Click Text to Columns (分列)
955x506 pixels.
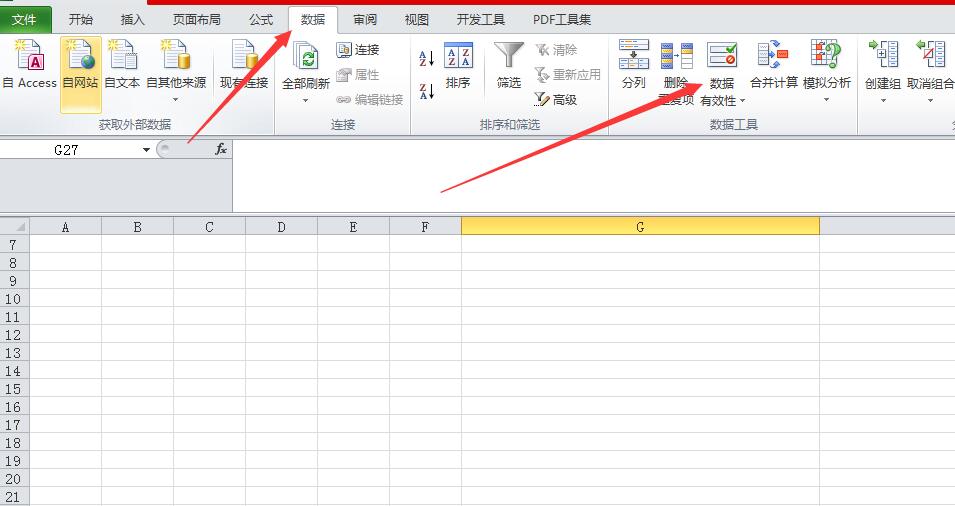[633, 65]
